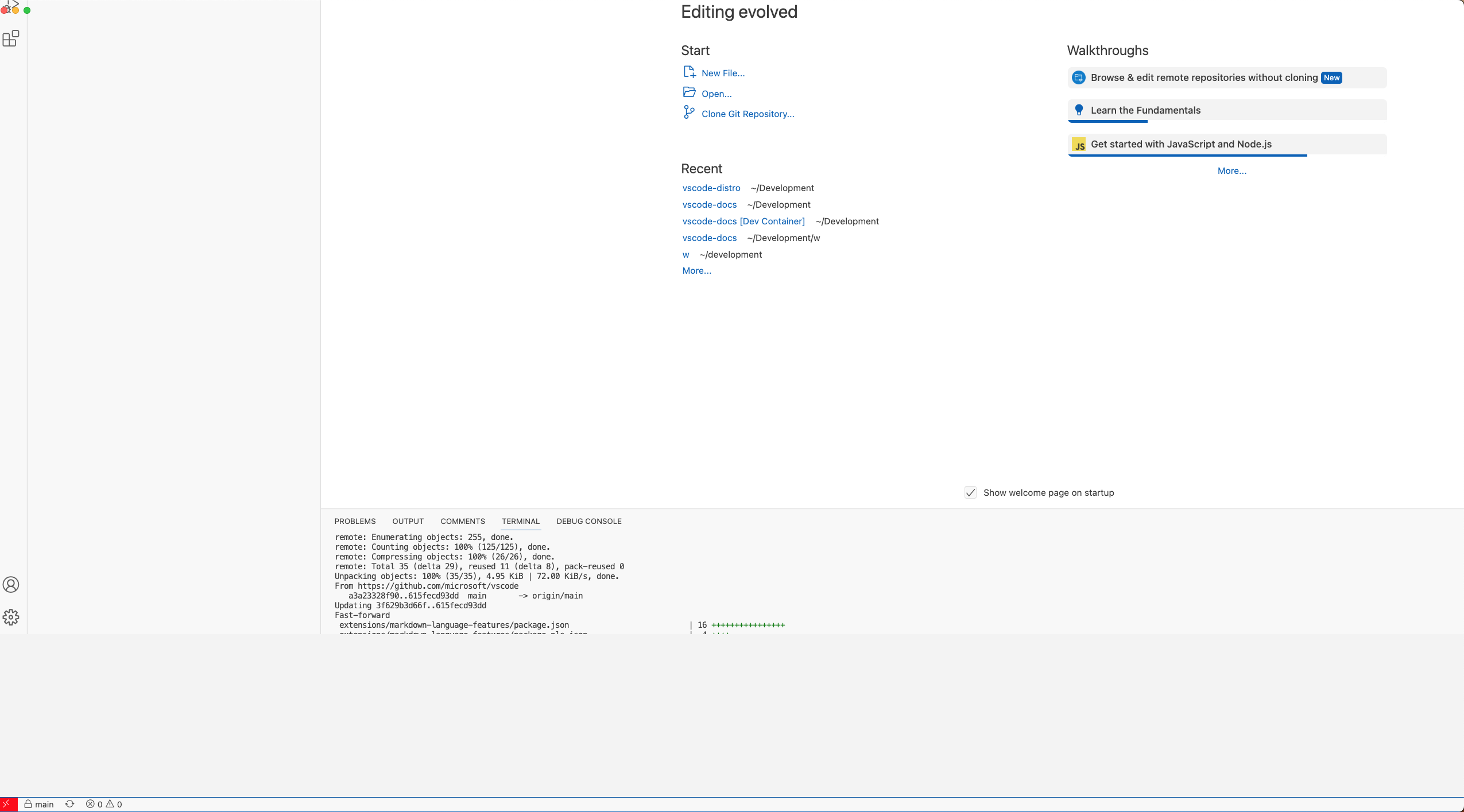The image size is (1464, 812).
Task: Click the synchronize changes icon next to main
Action: click(70, 804)
